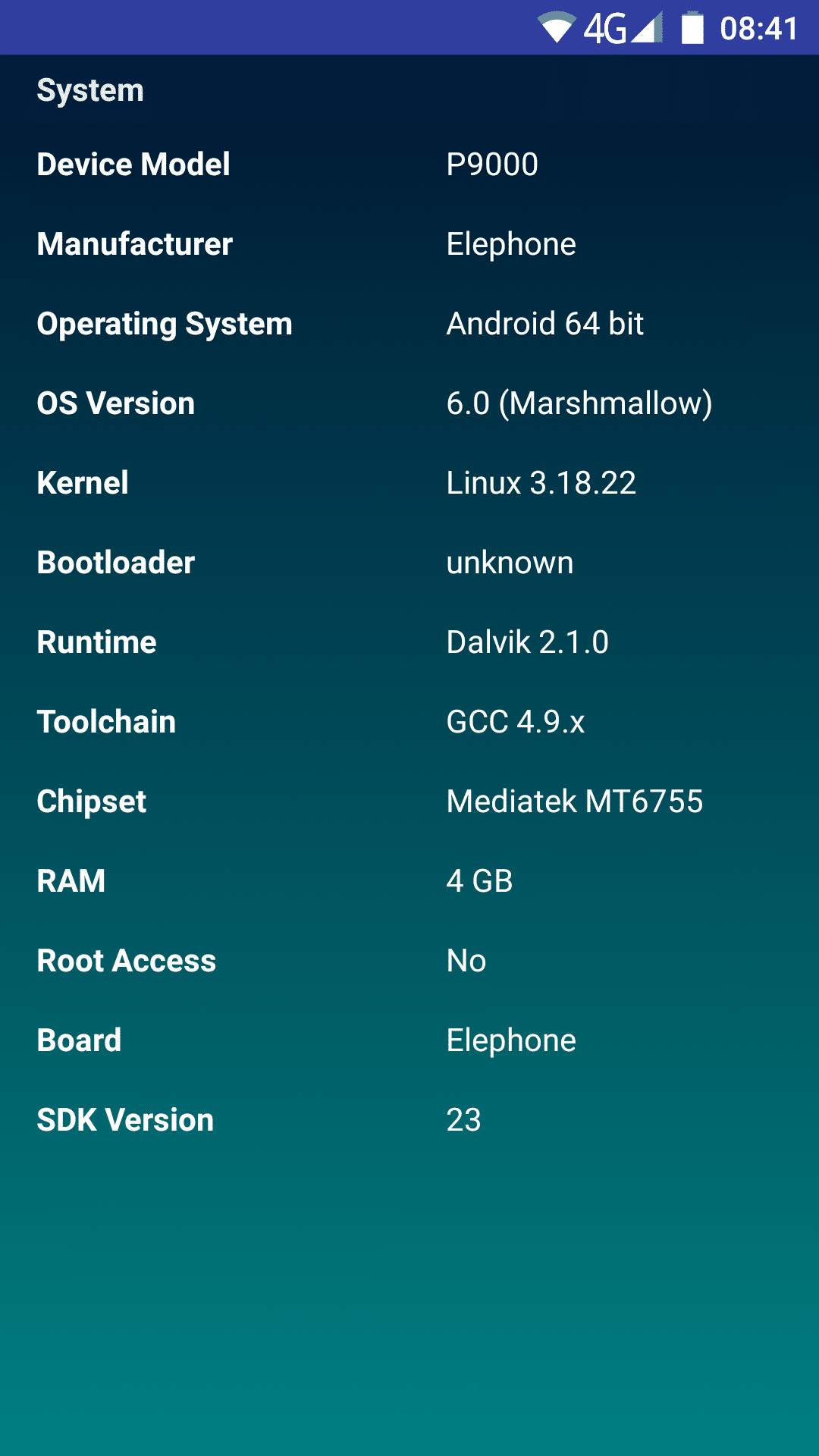Select the System section header

(90, 90)
